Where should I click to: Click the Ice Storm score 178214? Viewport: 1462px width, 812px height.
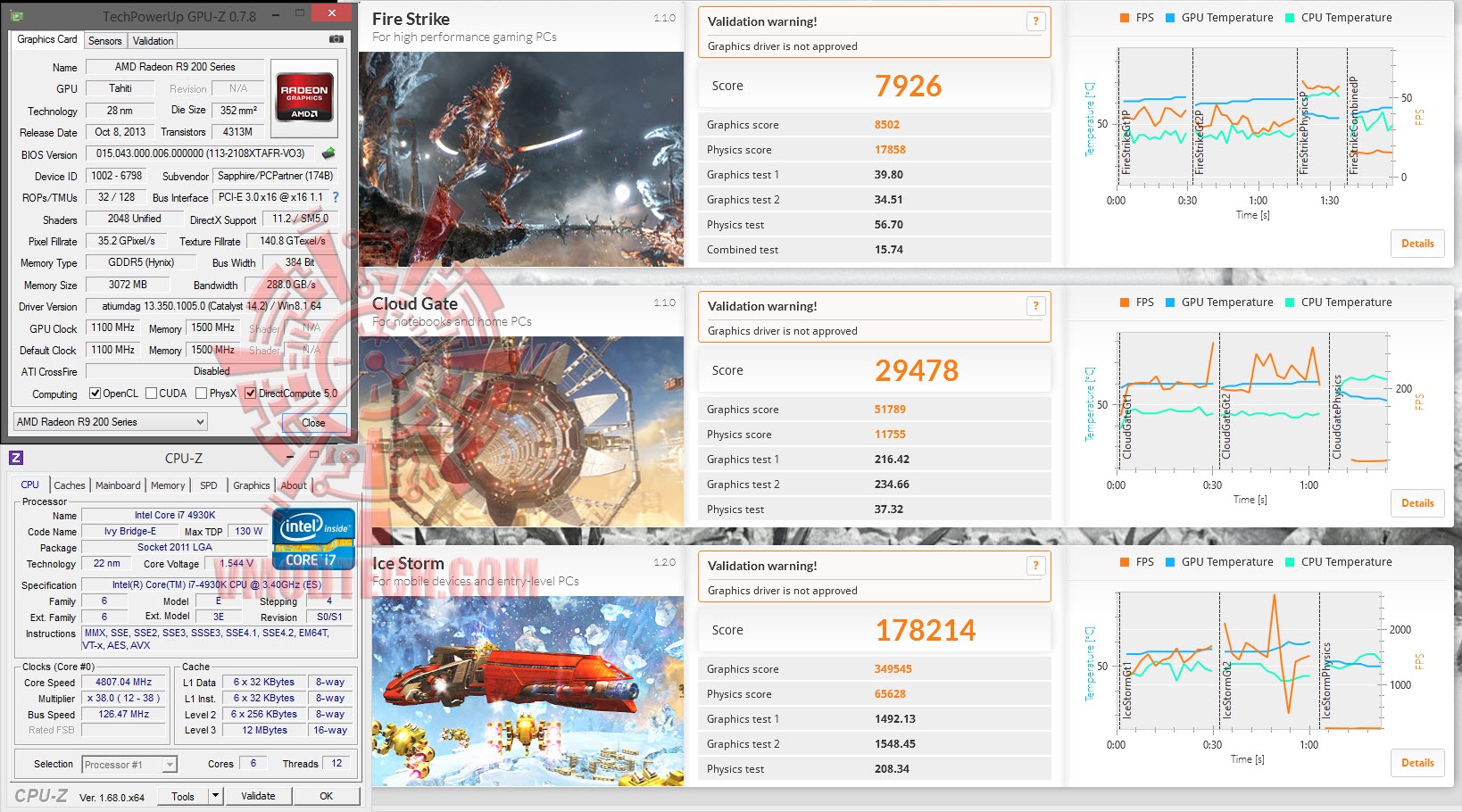926,630
